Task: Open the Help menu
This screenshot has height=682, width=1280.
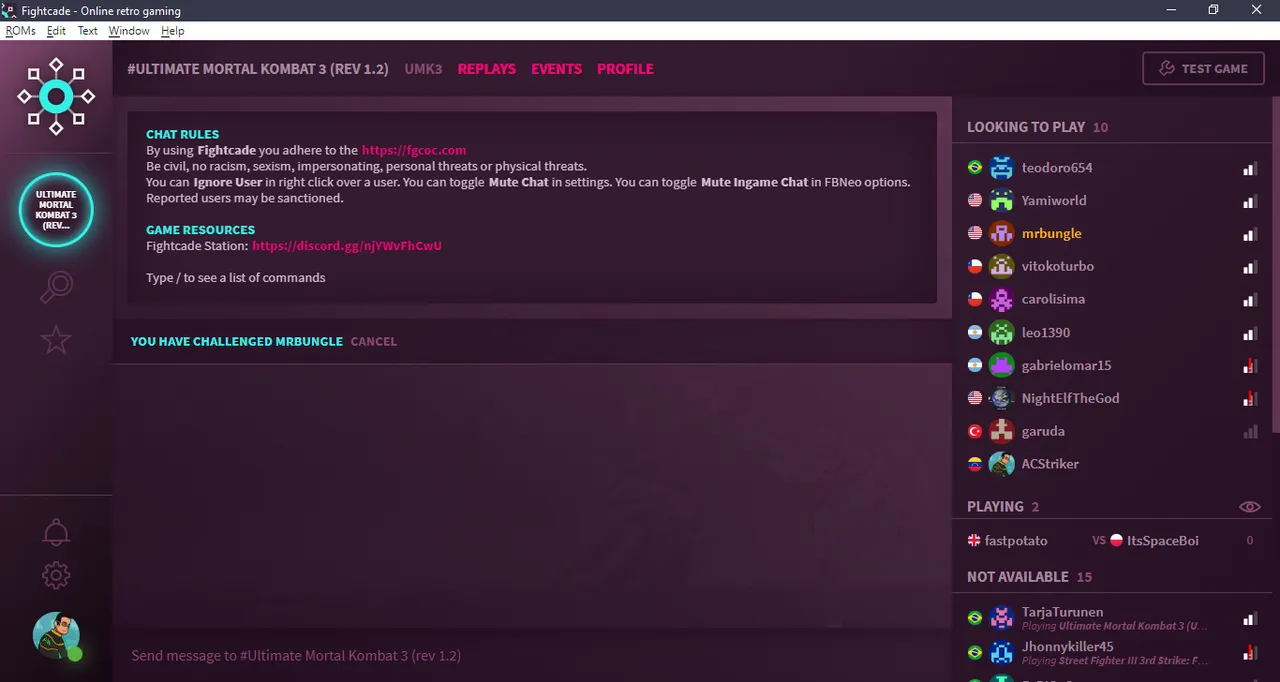Action: click(173, 31)
